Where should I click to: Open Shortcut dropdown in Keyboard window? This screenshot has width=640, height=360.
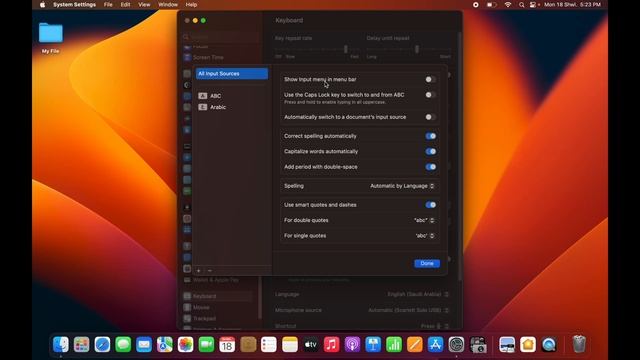click(435, 326)
